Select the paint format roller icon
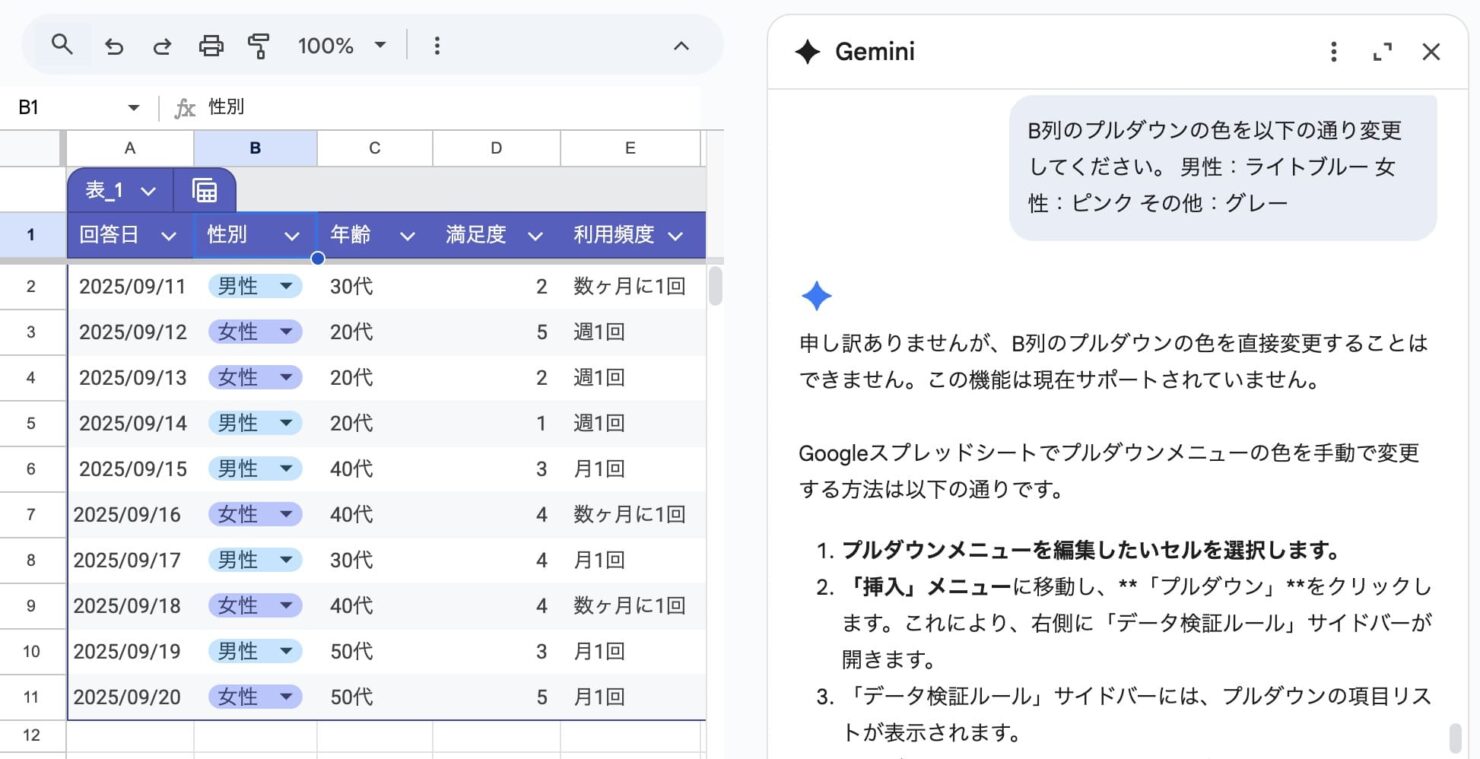The image size is (1480, 759). [x=259, y=46]
